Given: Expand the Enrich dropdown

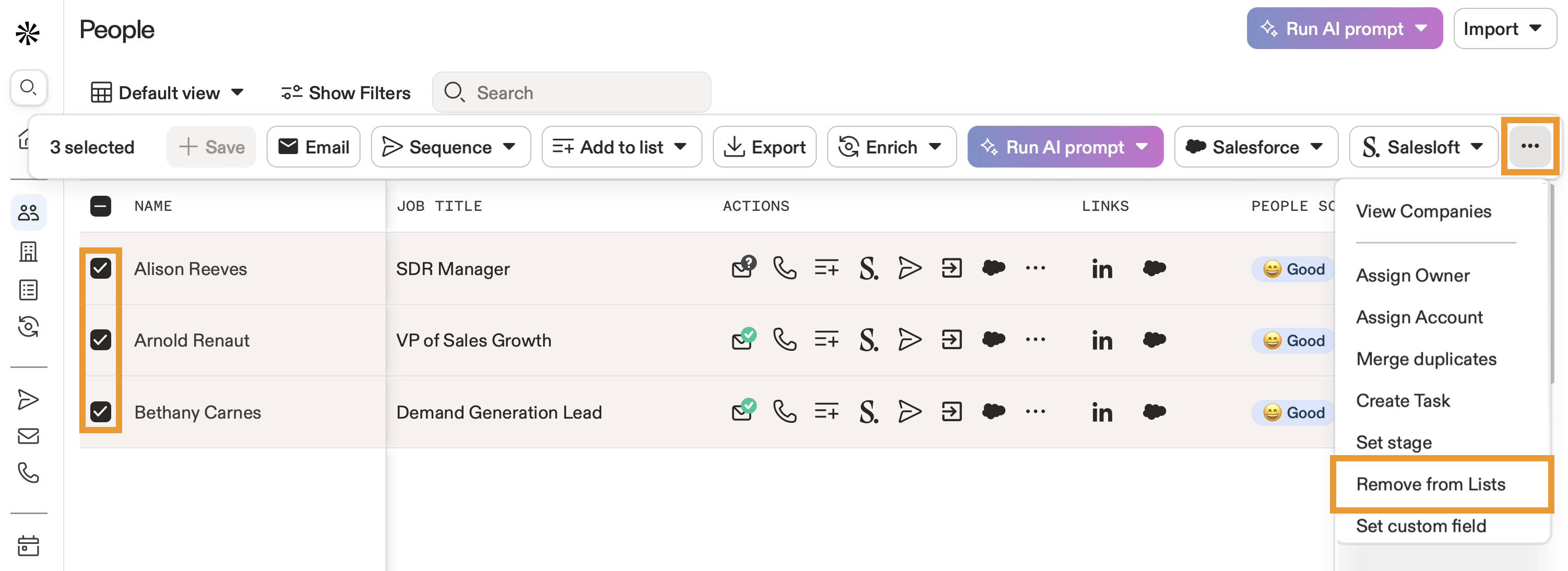Looking at the screenshot, I should click(x=891, y=147).
